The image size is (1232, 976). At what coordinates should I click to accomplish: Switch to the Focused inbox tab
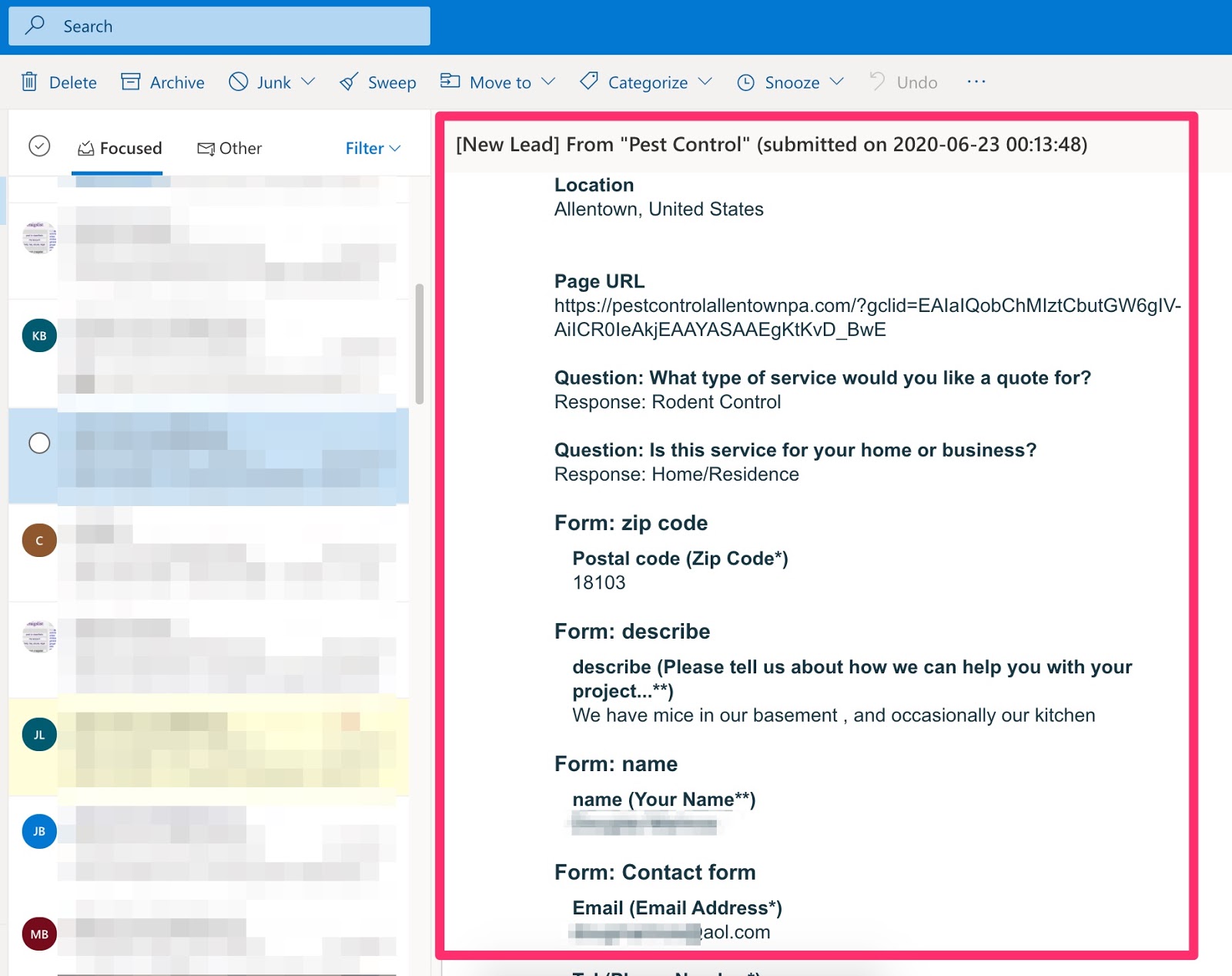click(x=119, y=148)
